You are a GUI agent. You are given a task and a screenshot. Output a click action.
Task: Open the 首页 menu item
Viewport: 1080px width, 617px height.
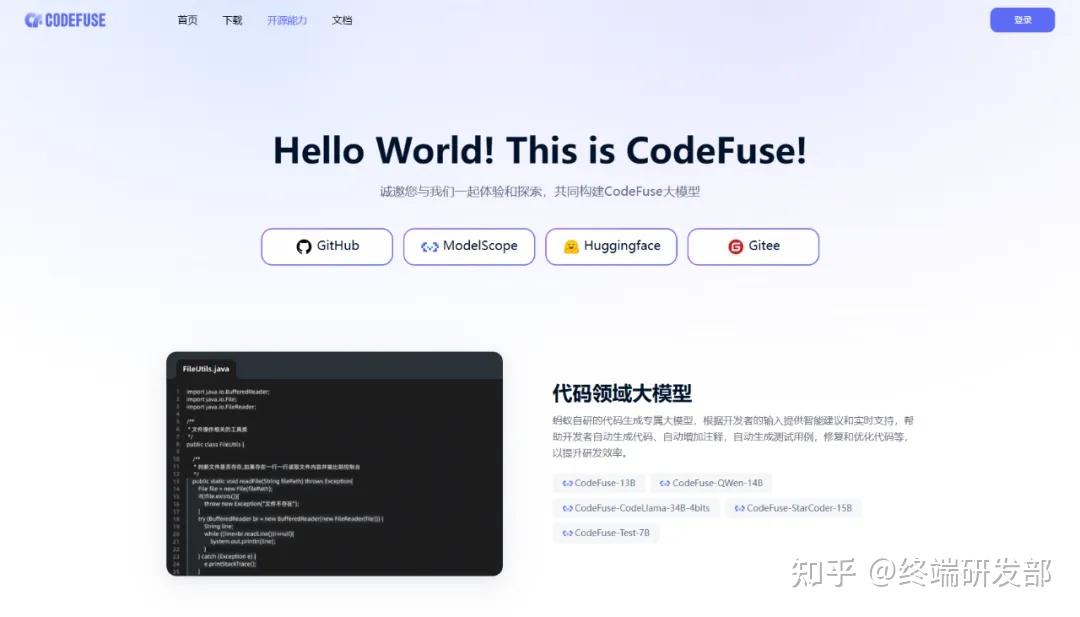[187, 20]
